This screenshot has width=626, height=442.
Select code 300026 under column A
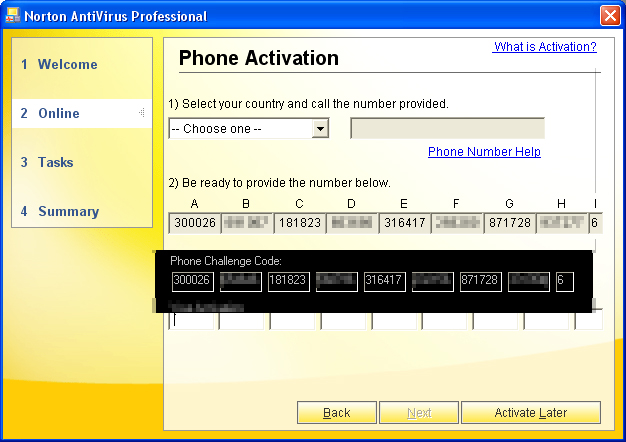pyautogui.click(x=194, y=223)
